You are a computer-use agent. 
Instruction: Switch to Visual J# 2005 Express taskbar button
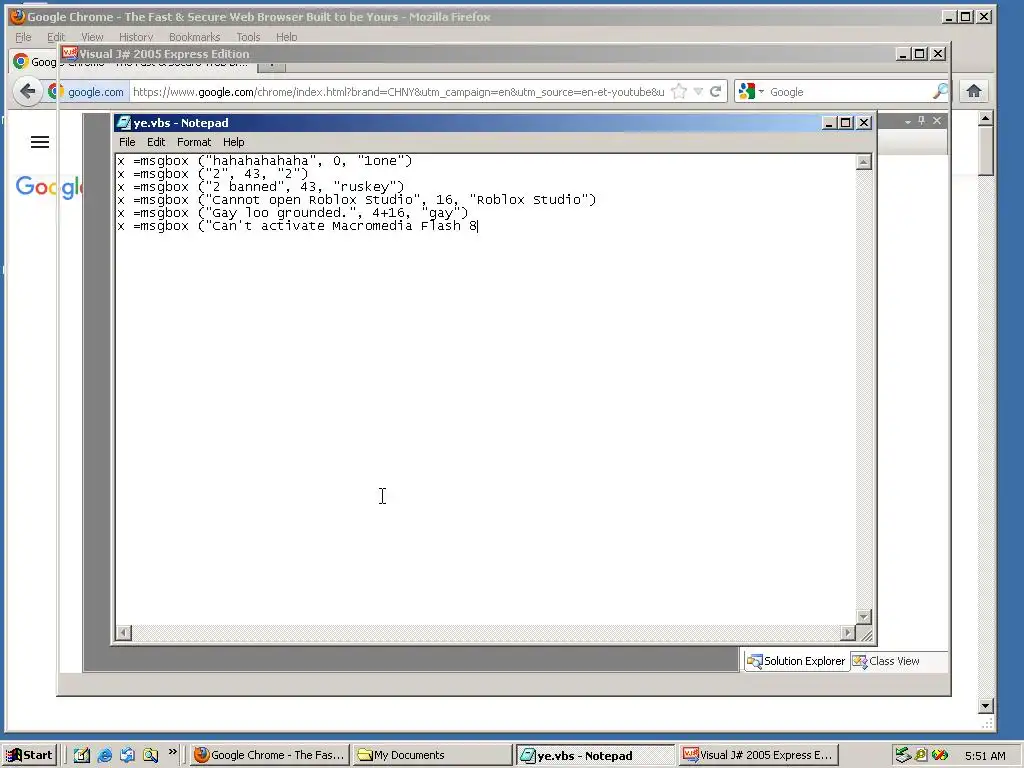pos(758,756)
